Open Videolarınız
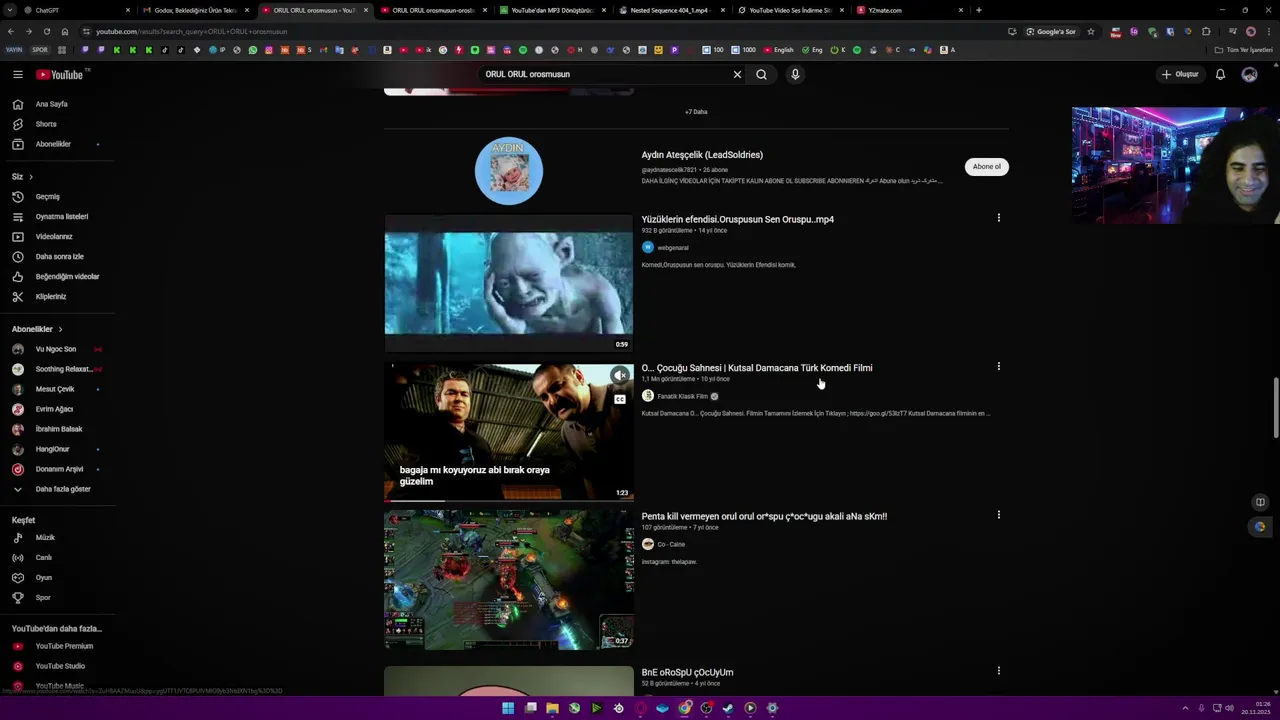This screenshot has width=1280, height=720. (x=56, y=236)
